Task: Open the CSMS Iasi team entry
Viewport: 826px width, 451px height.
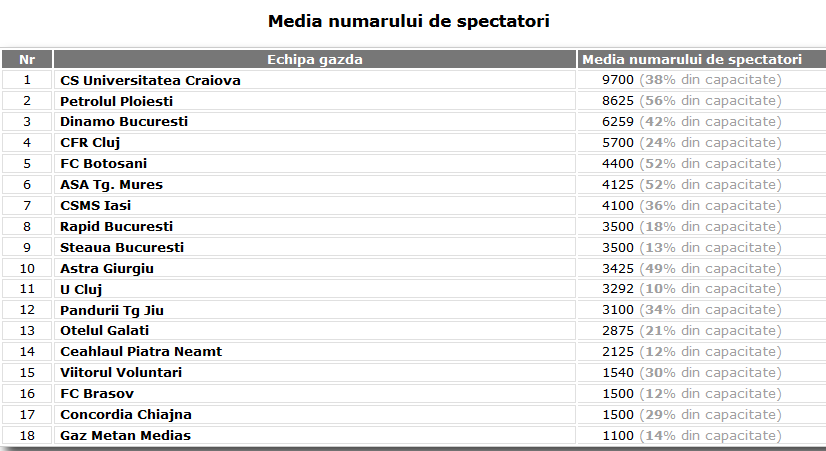Action: click(x=96, y=206)
